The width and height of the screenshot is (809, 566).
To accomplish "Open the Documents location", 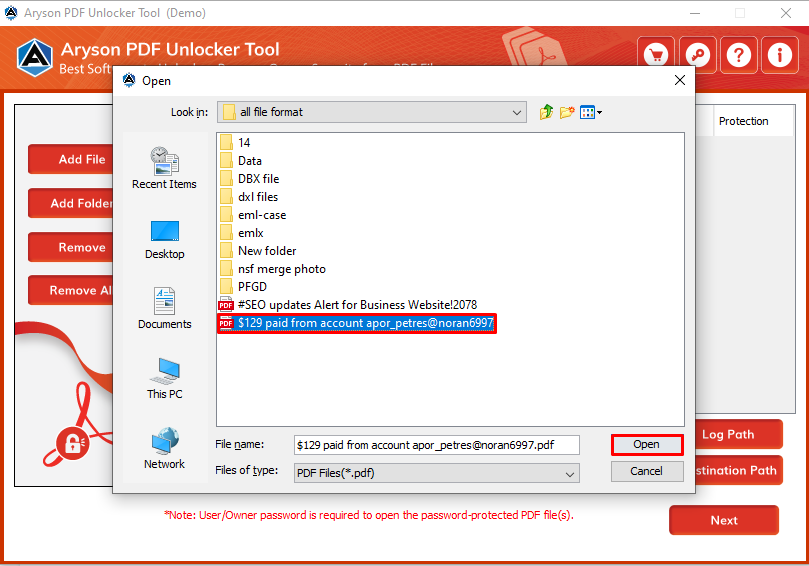I will (x=164, y=309).
